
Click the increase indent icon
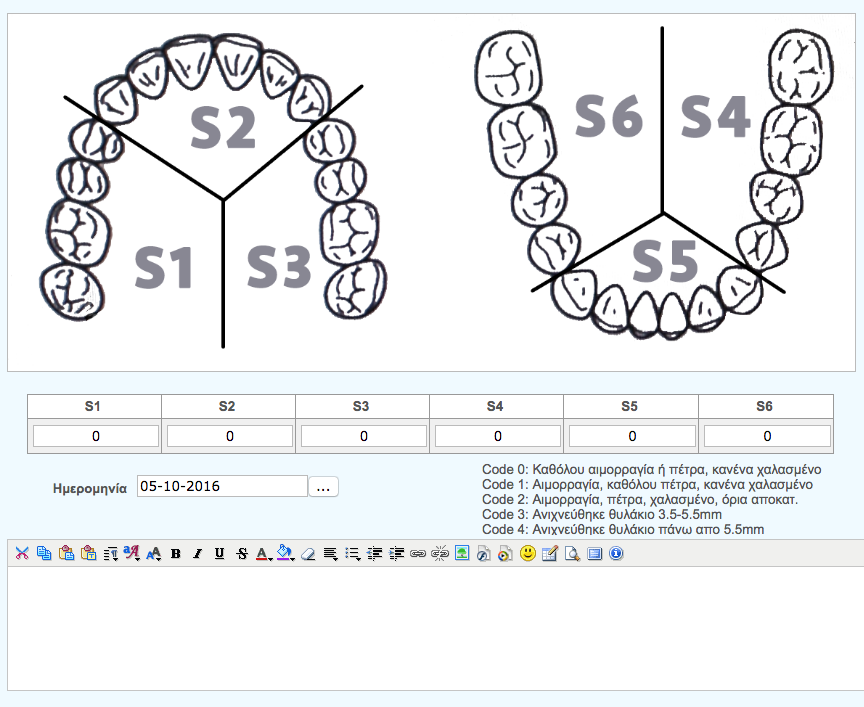(396, 553)
